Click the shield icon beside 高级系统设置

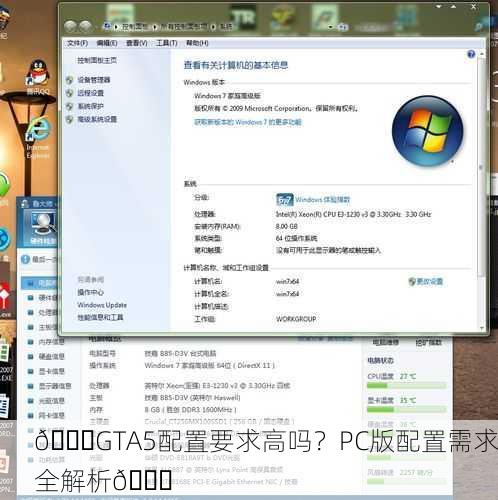[70, 119]
